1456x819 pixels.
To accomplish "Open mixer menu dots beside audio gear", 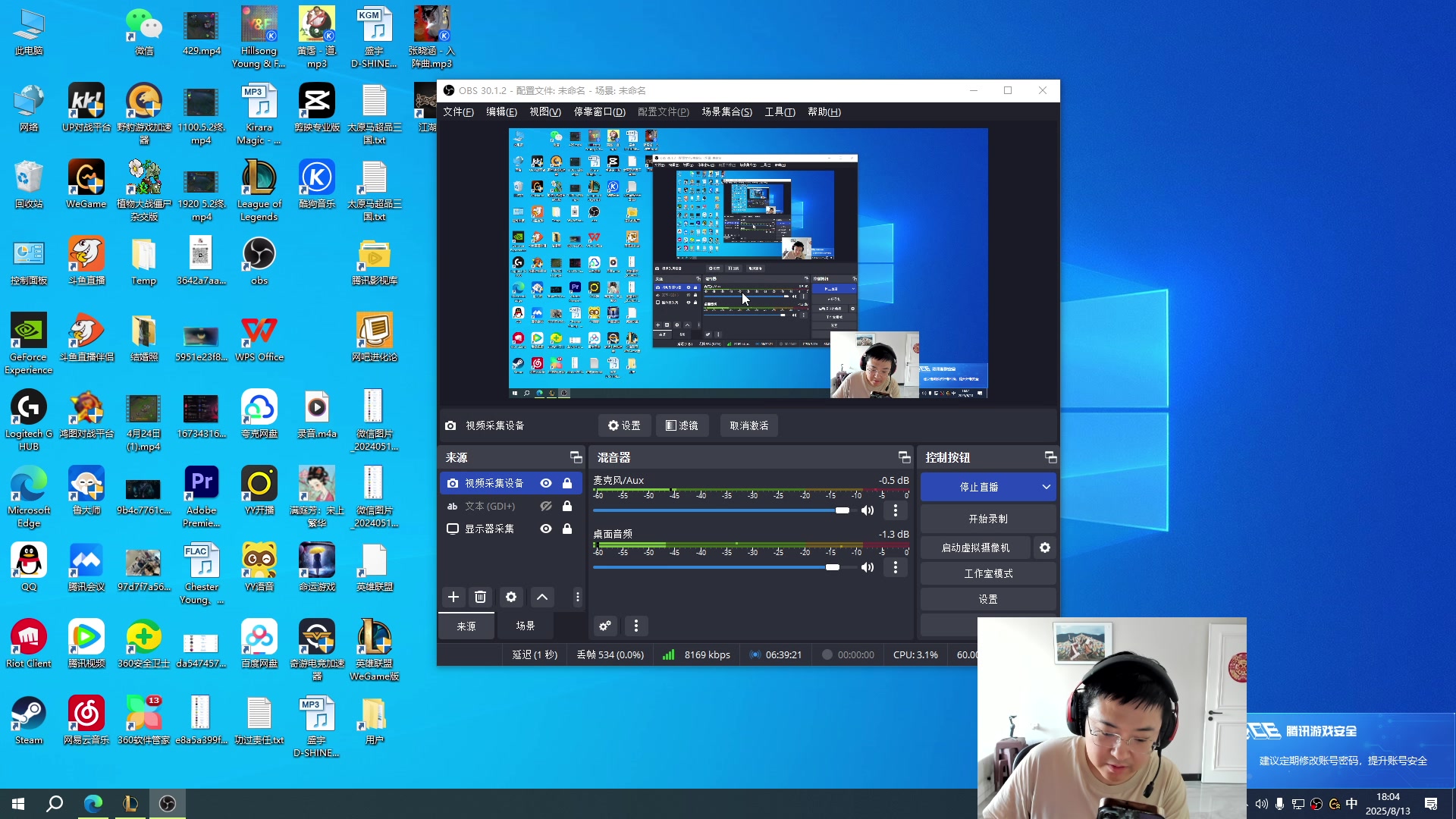I will [x=636, y=626].
